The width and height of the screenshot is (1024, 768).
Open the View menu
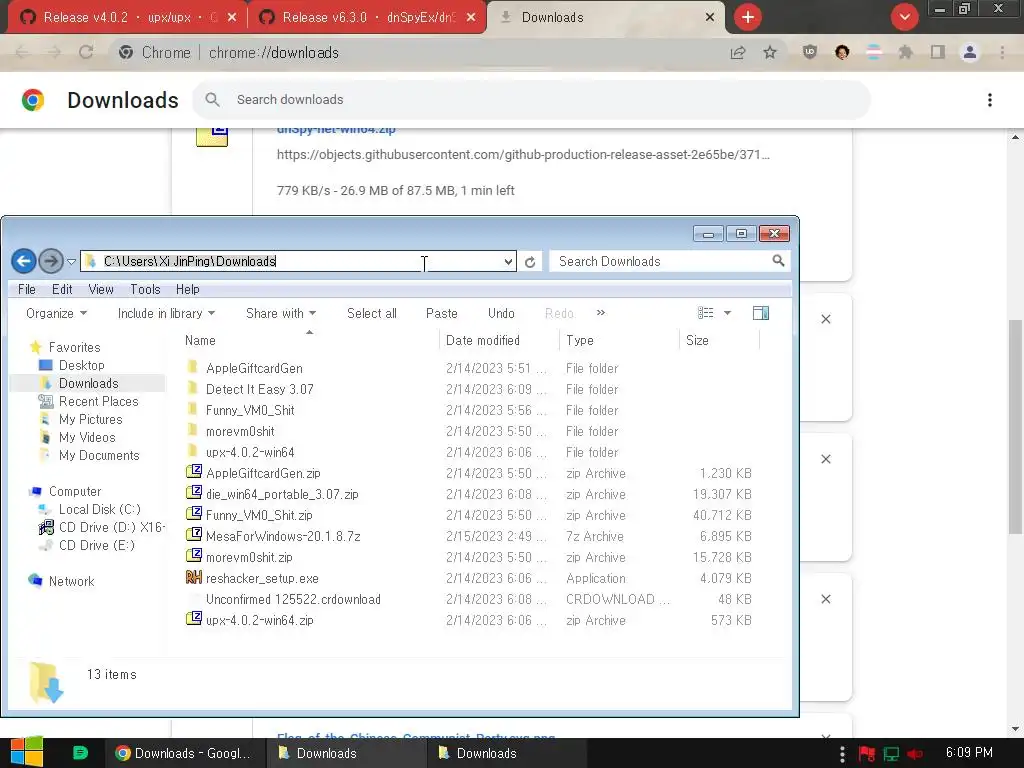(x=101, y=289)
